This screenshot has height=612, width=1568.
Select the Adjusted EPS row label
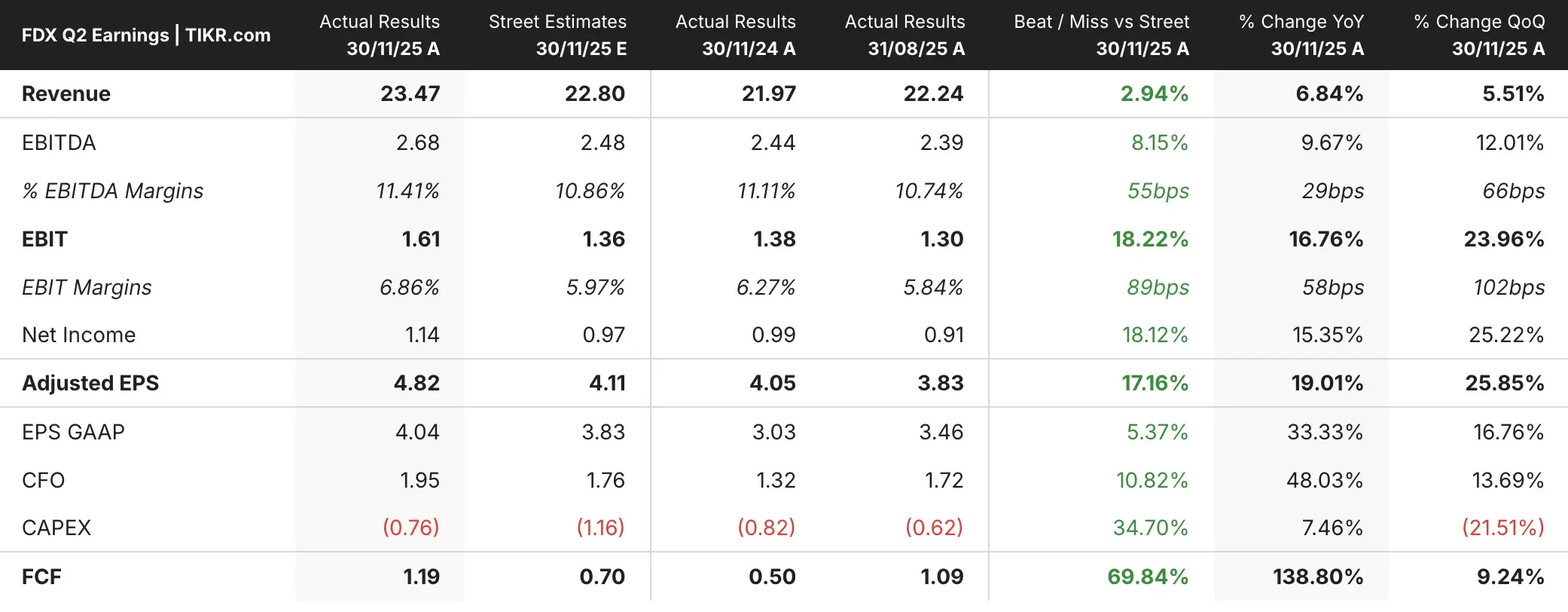pyautogui.click(x=90, y=383)
